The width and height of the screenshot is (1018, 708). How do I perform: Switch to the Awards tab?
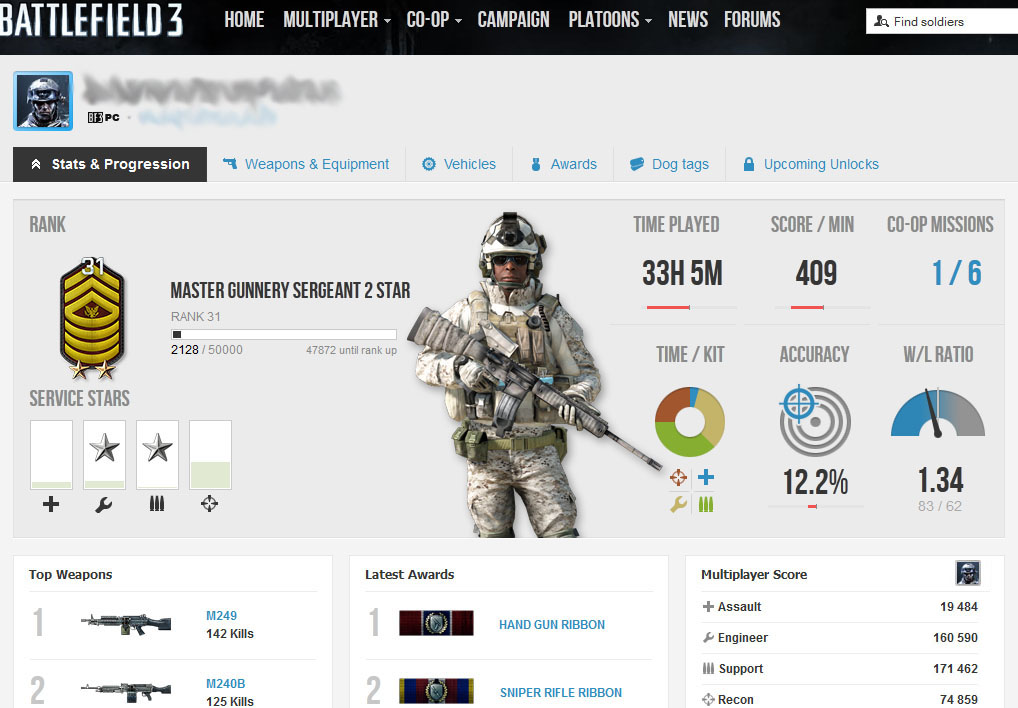click(564, 164)
